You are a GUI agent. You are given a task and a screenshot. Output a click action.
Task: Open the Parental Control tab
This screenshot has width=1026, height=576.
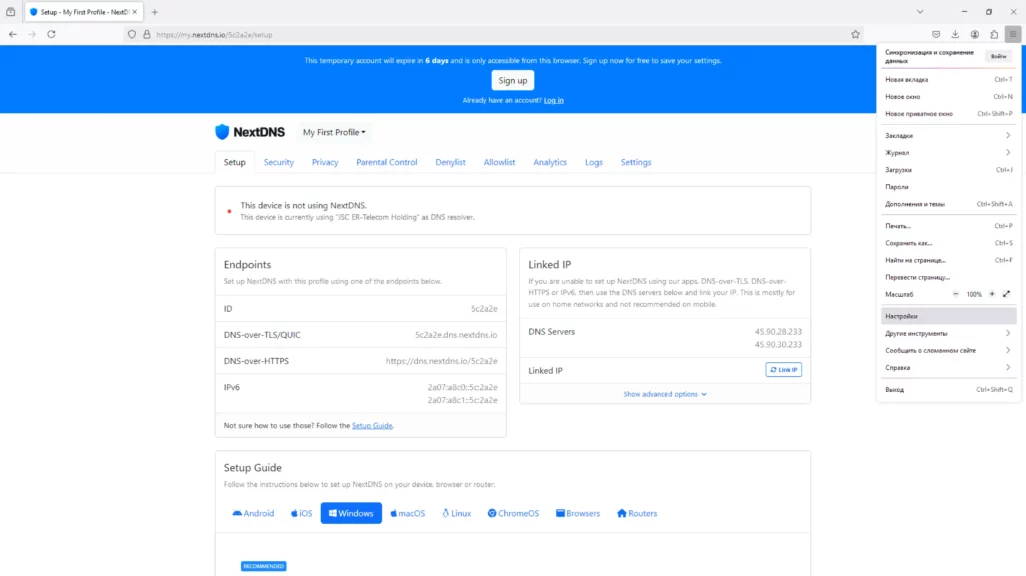tap(386, 162)
